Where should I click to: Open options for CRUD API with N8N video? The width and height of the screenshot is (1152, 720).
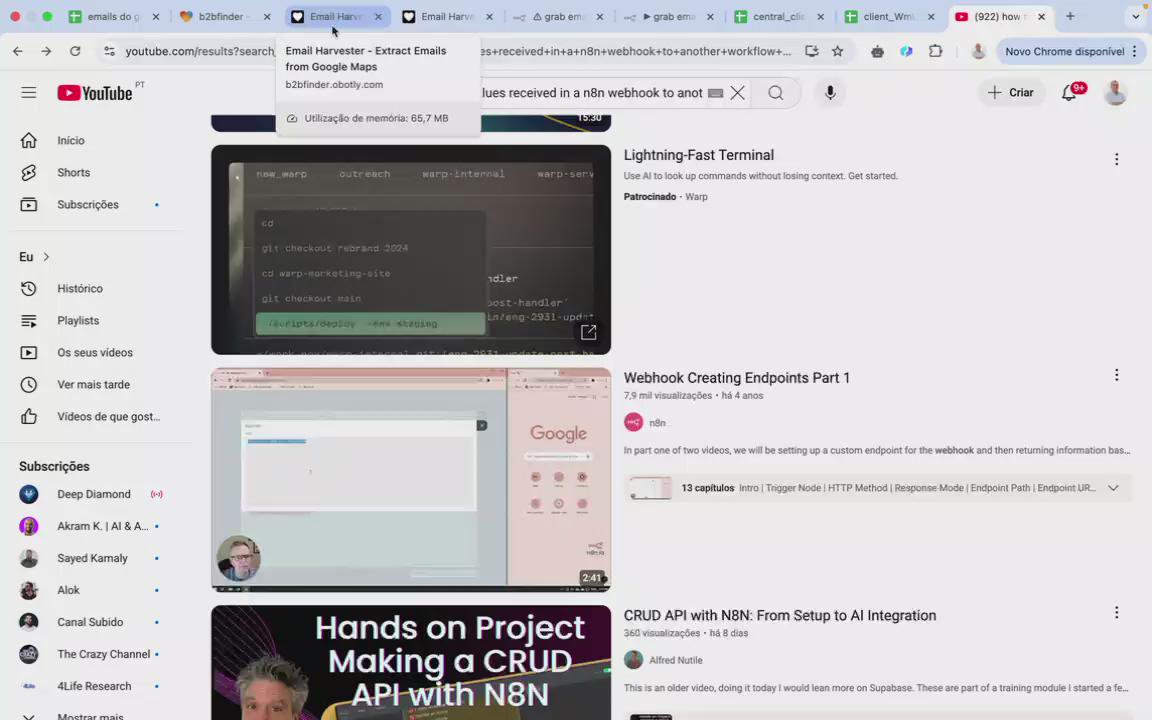[1117, 613]
